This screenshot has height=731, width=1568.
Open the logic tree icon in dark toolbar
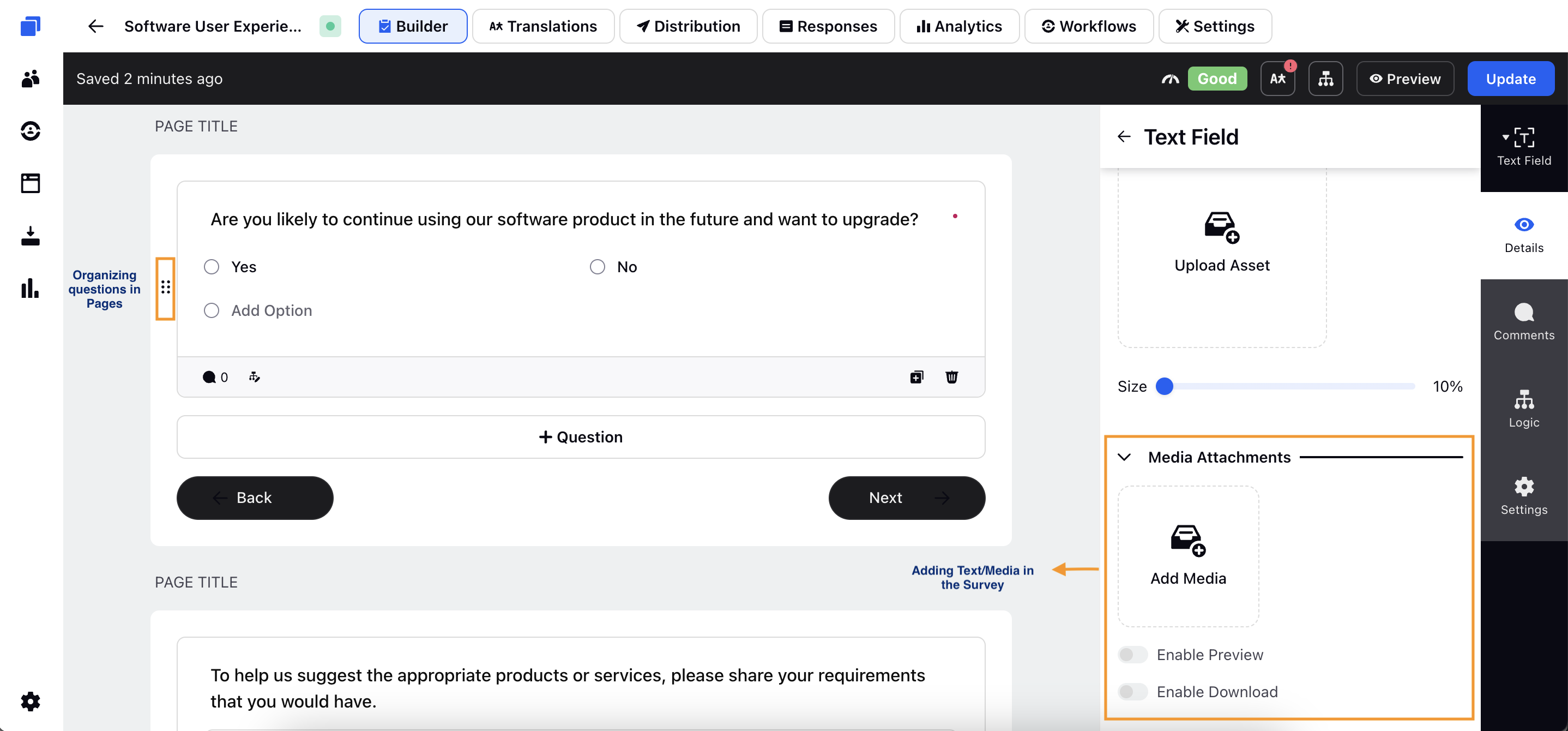coord(1326,79)
